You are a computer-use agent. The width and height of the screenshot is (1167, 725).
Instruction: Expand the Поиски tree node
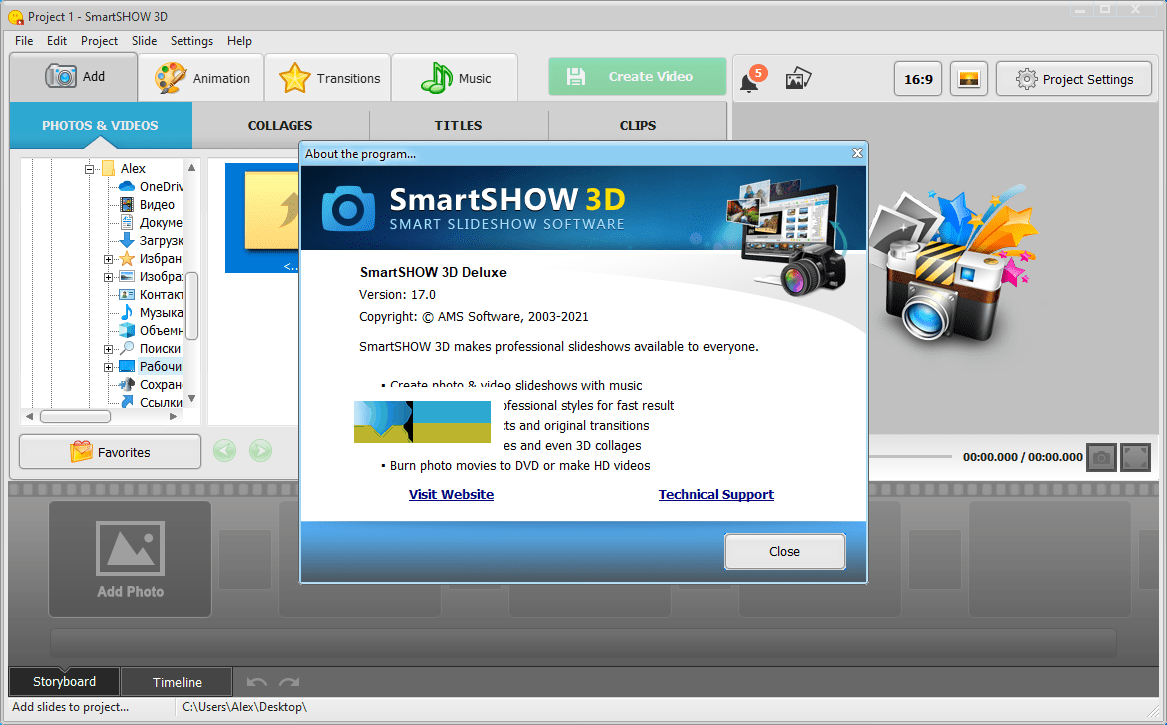(109, 349)
